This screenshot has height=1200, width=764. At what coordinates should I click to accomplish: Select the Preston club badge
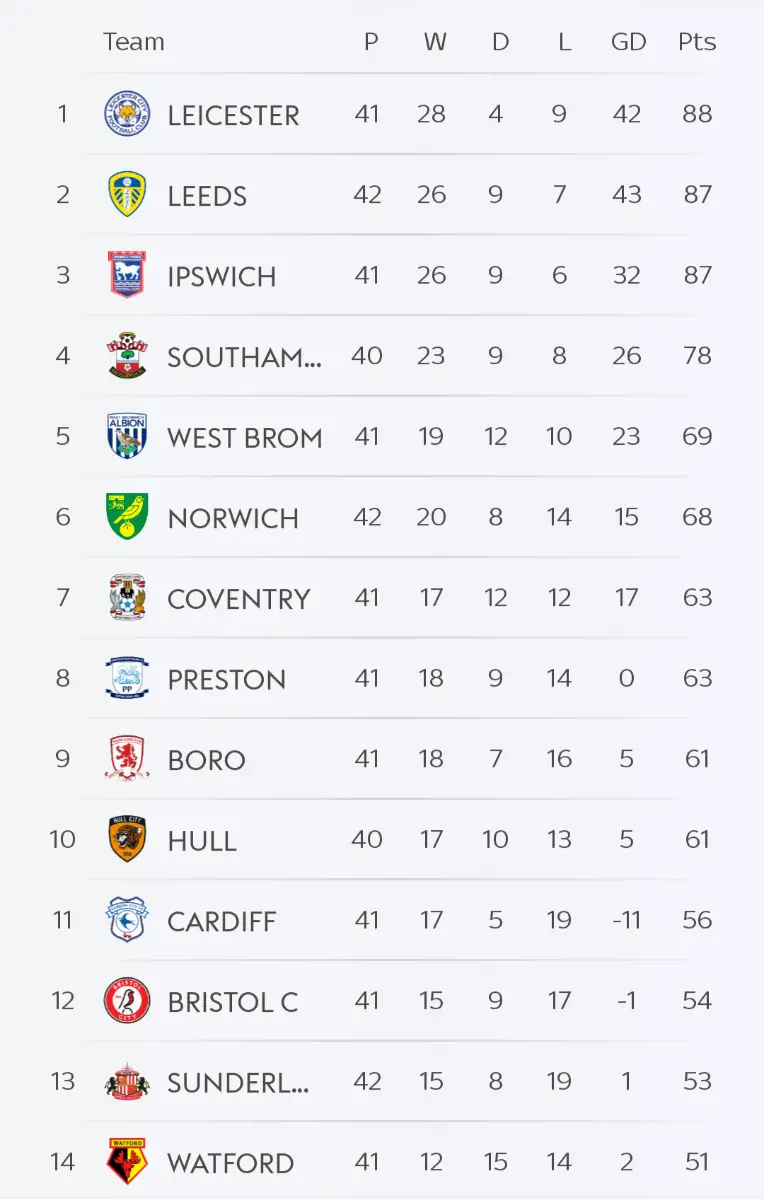pos(127,679)
